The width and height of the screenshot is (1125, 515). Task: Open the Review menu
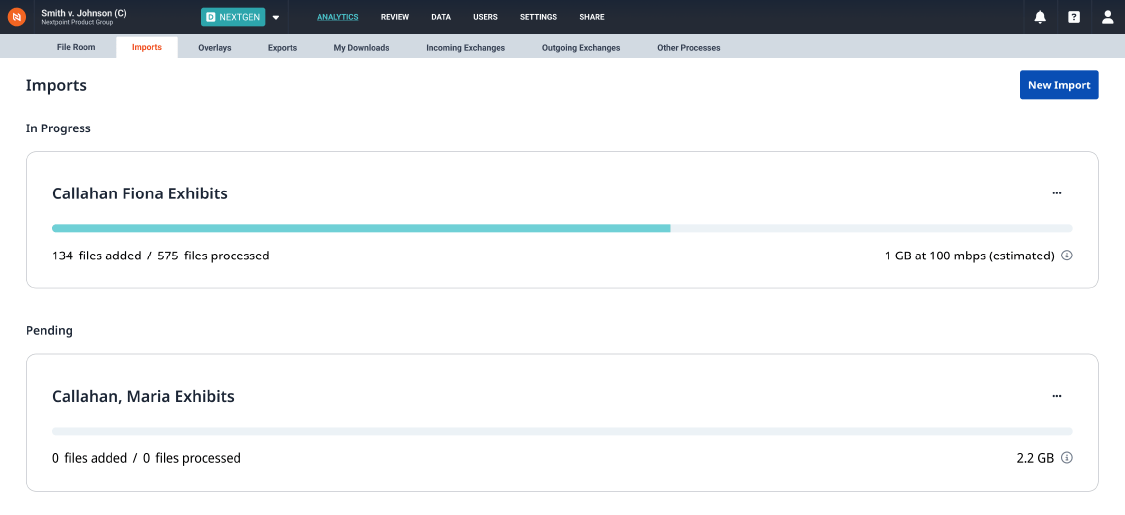[x=395, y=17]
